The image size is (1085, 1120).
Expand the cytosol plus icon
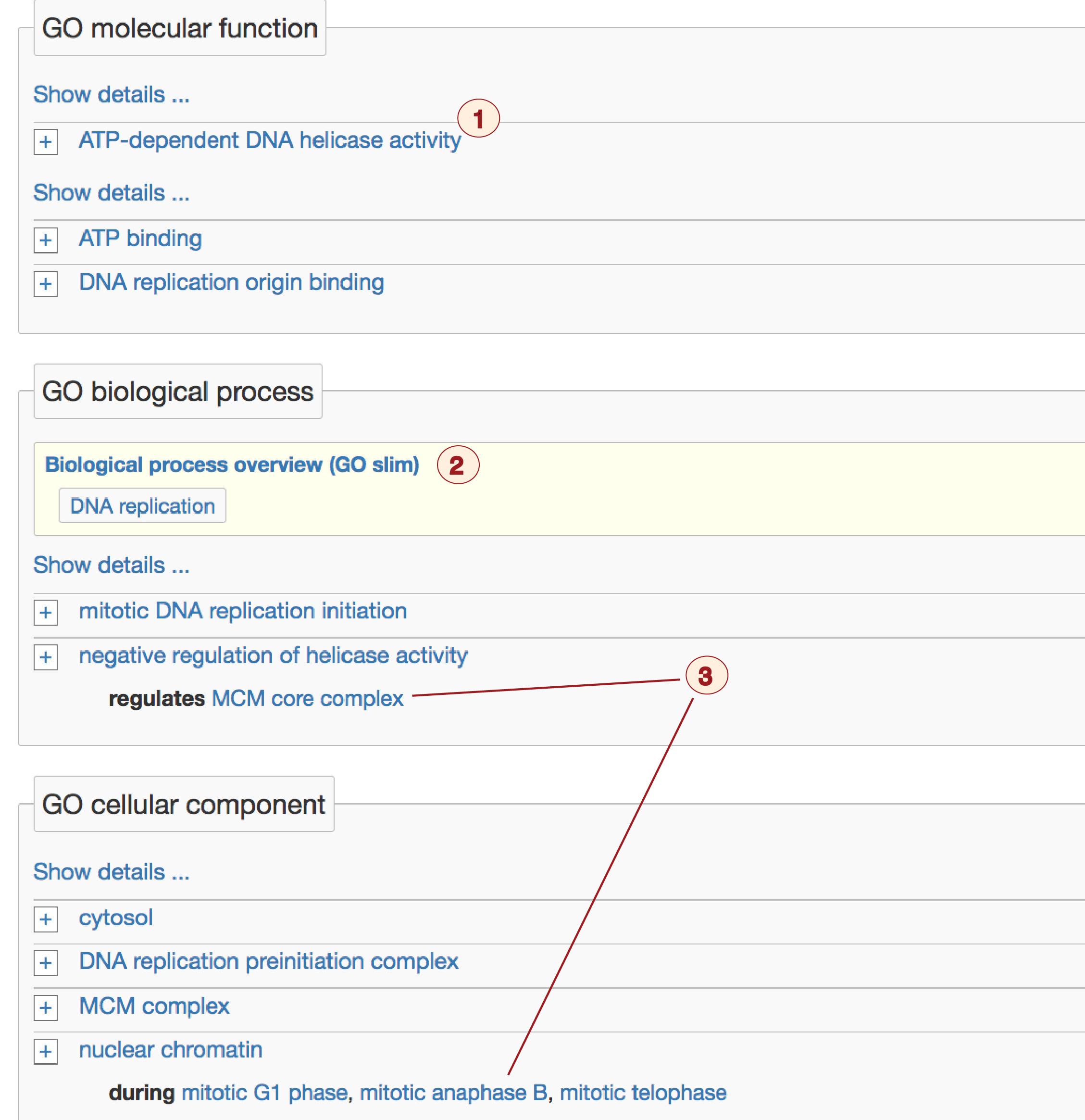pyautogui.click(x=46, y=919)
